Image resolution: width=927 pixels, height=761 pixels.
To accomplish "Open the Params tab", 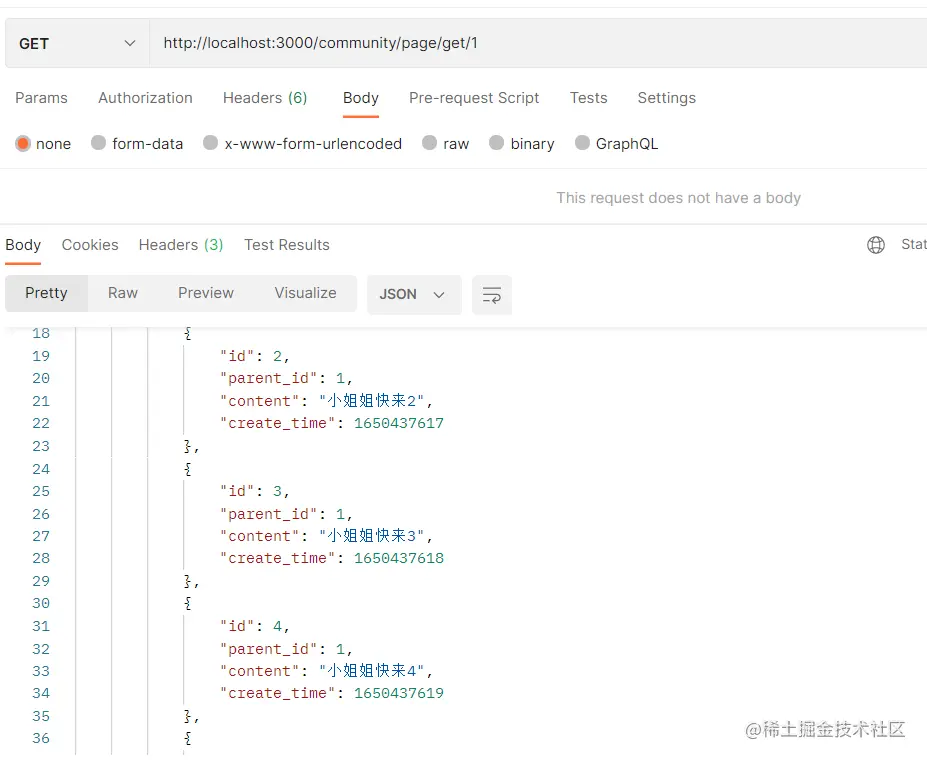I will coord(41,98).
